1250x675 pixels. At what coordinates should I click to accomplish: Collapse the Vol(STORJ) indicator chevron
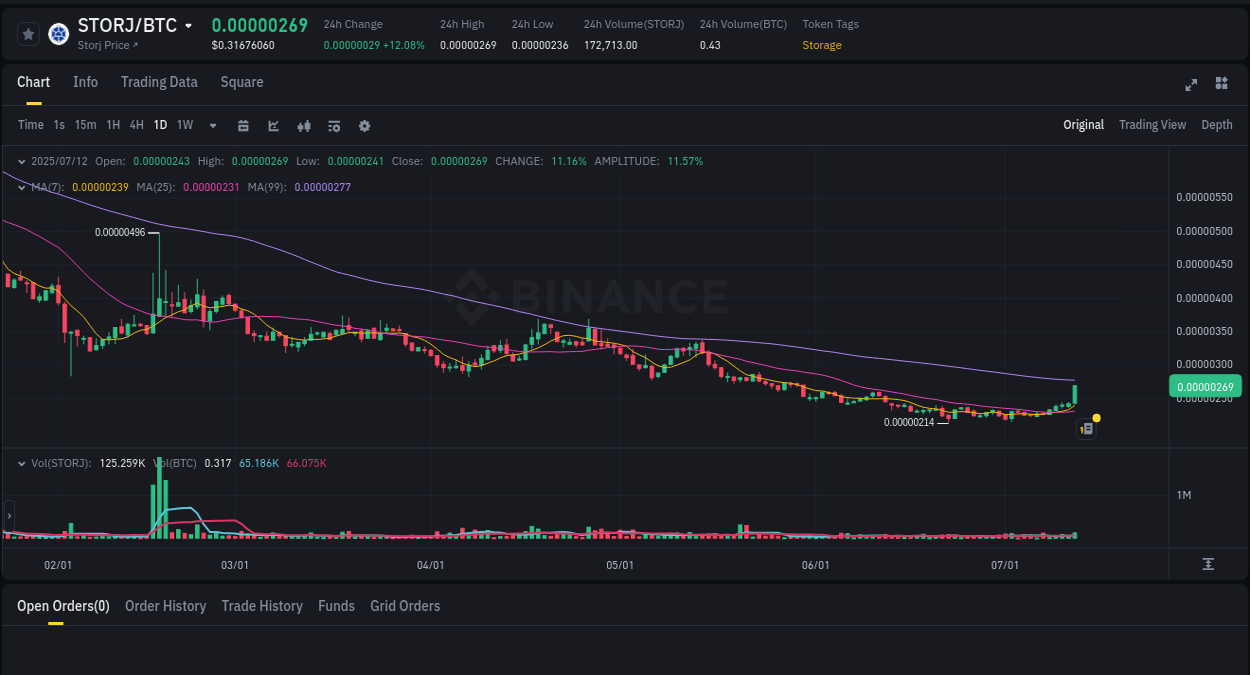click(x=20, y=463)
